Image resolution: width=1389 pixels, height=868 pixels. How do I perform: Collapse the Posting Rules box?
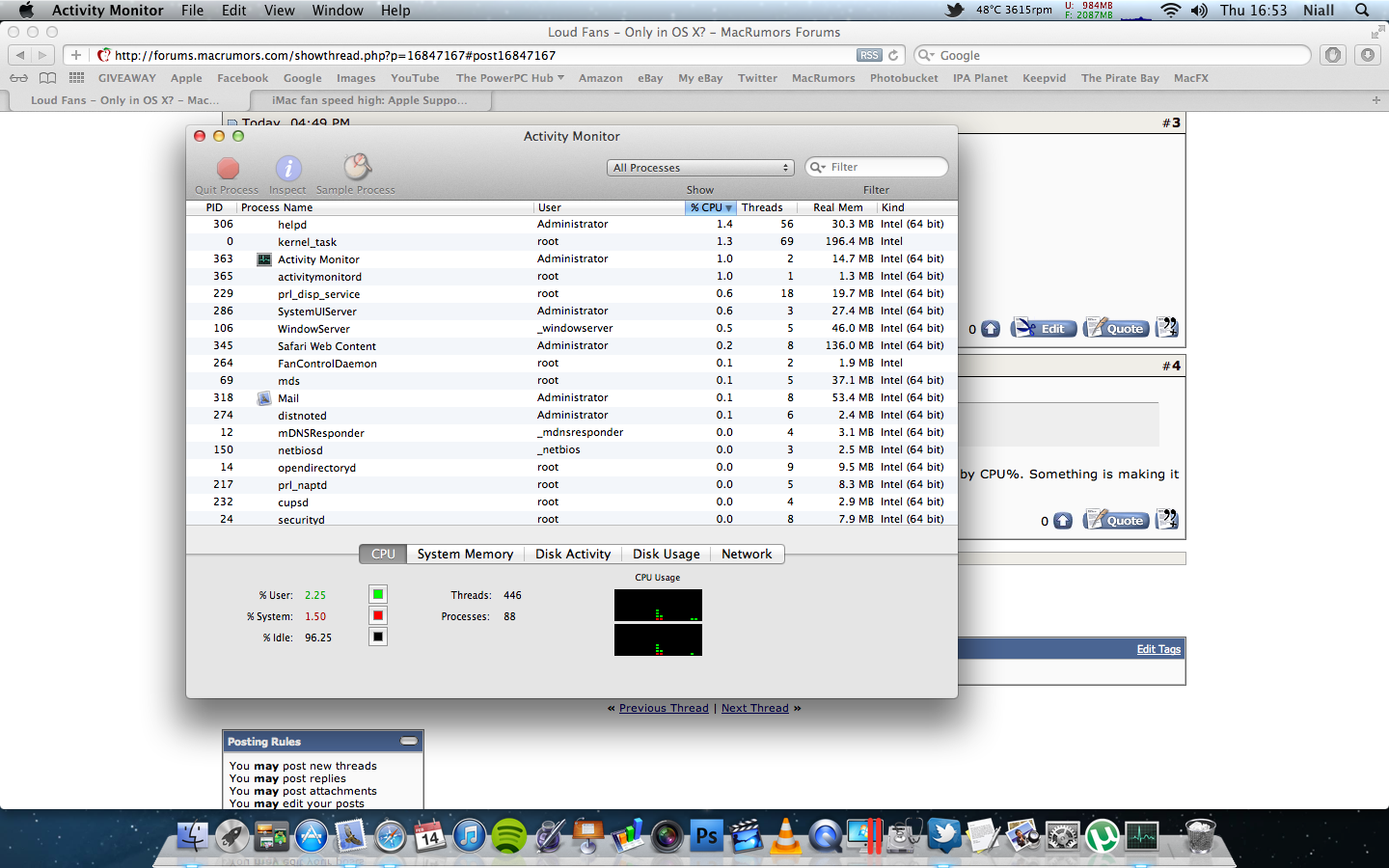(x=409, y=741)
